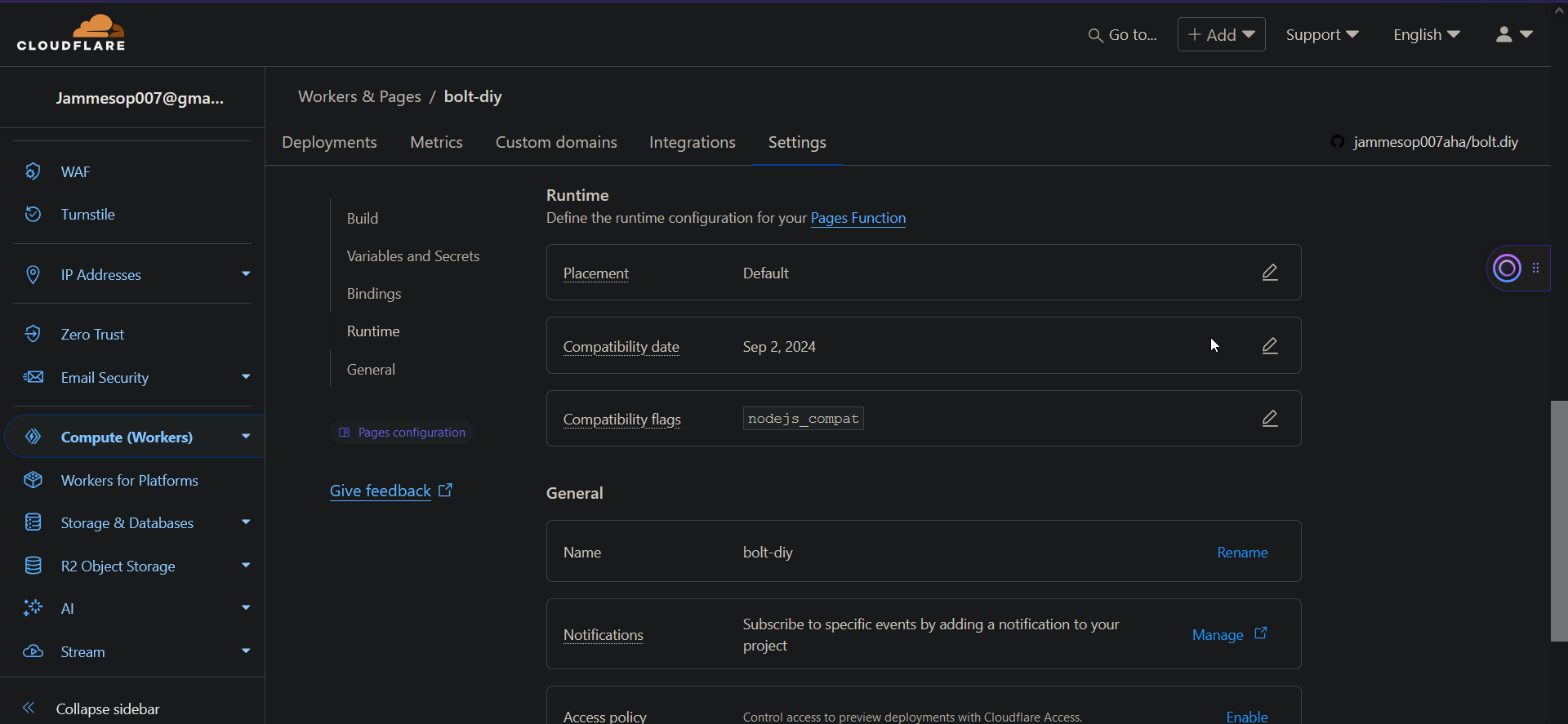Image resolution: width=1568 pixels, height=724 pixels.
Task: Expand the Stream submenu arrow
Action: click(246, 651)
